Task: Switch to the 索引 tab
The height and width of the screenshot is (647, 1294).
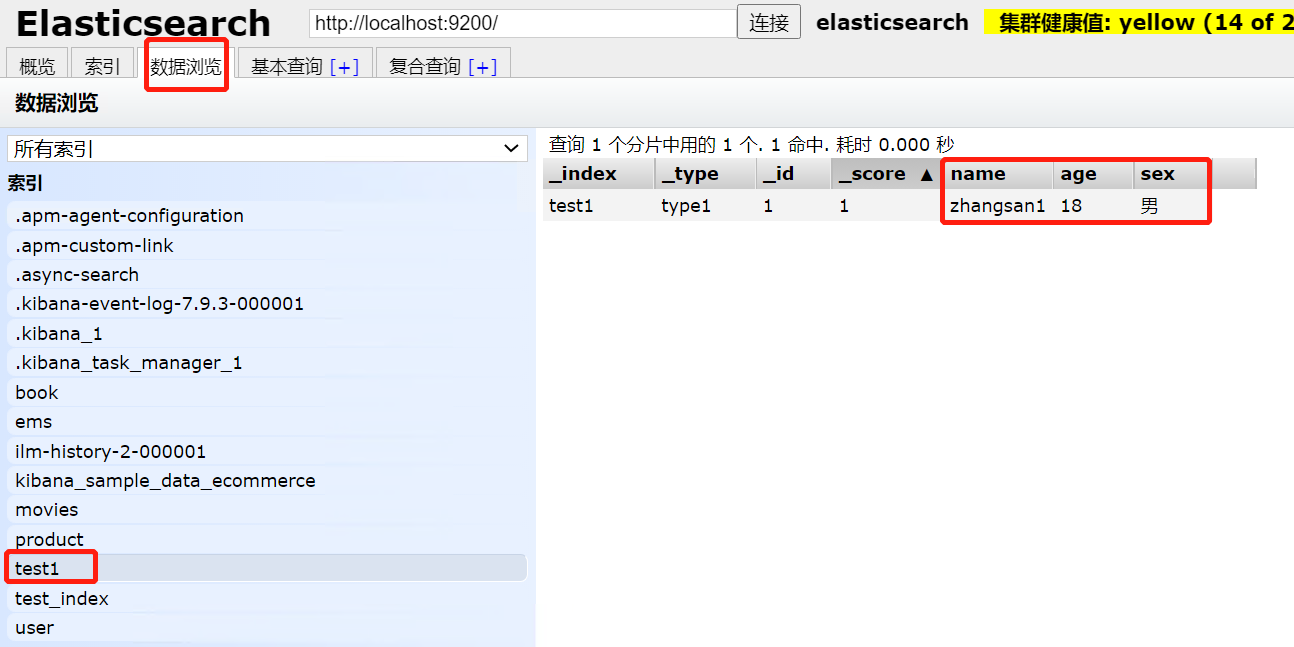Action: 102,66
